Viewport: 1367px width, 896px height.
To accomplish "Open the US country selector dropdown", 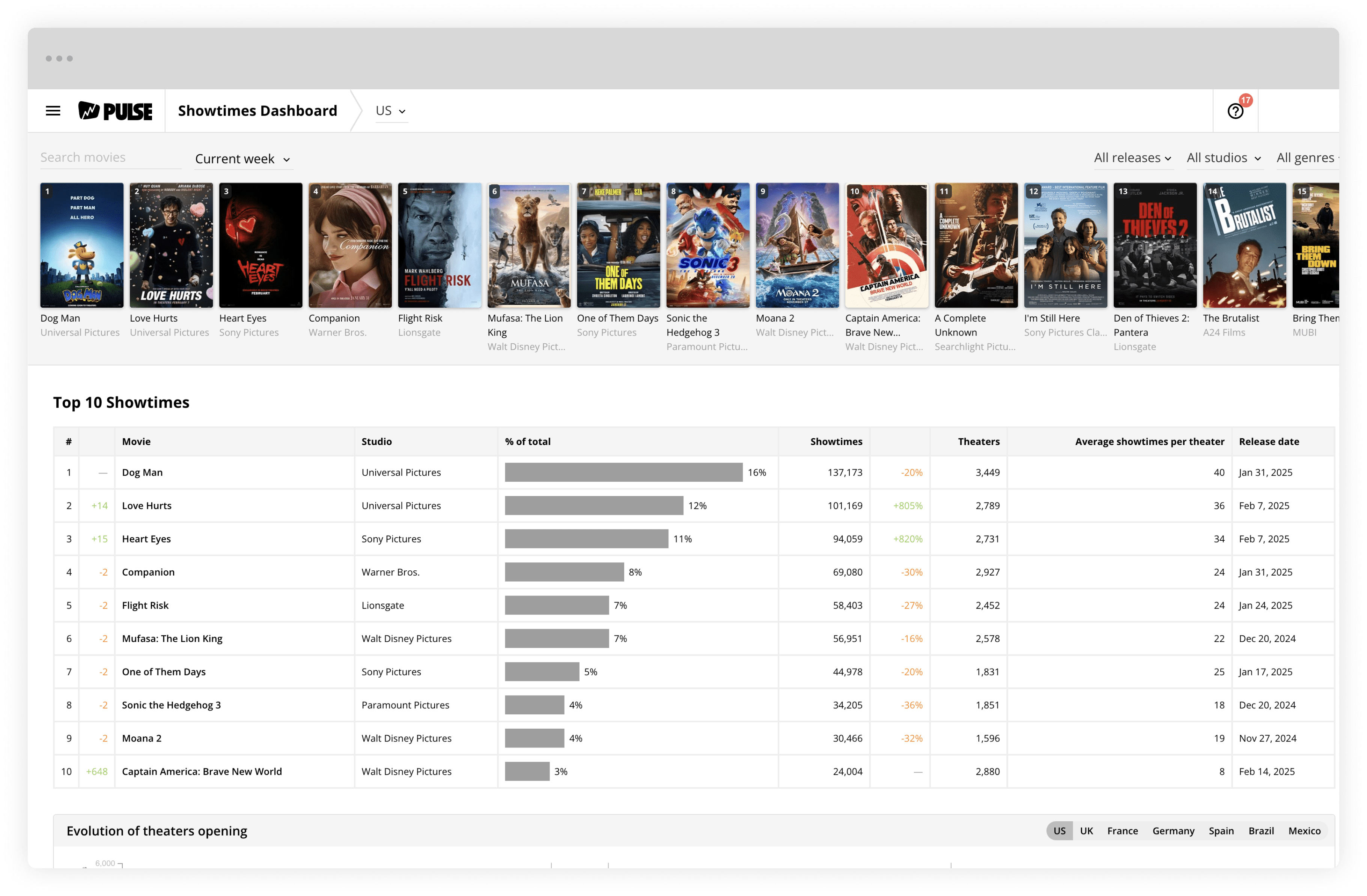I will (x=391, y=110).
